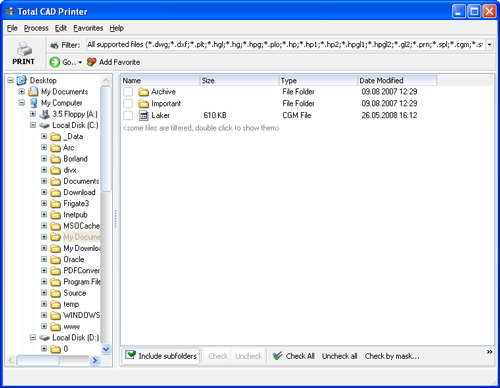Click the Archive folder icon in file list
The width and height of the screenshot is (500, 388).
(143, 92)
